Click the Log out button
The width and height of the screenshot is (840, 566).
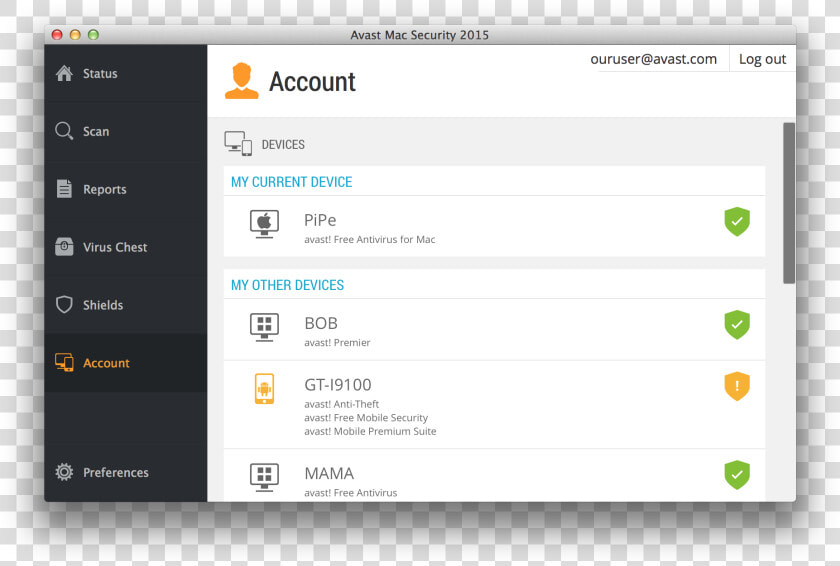click(762, 59)
